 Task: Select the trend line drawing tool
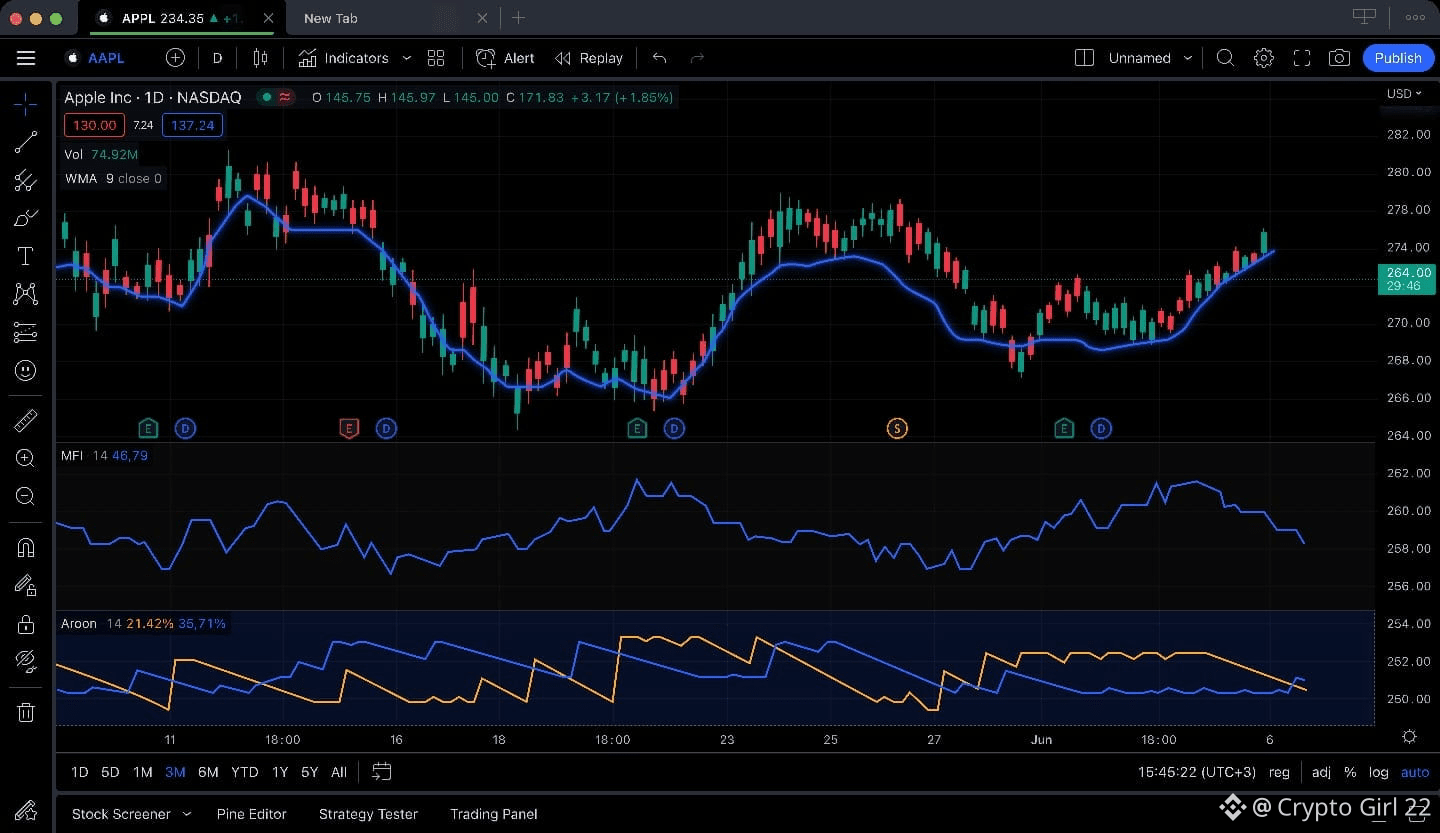pos(26,142)
